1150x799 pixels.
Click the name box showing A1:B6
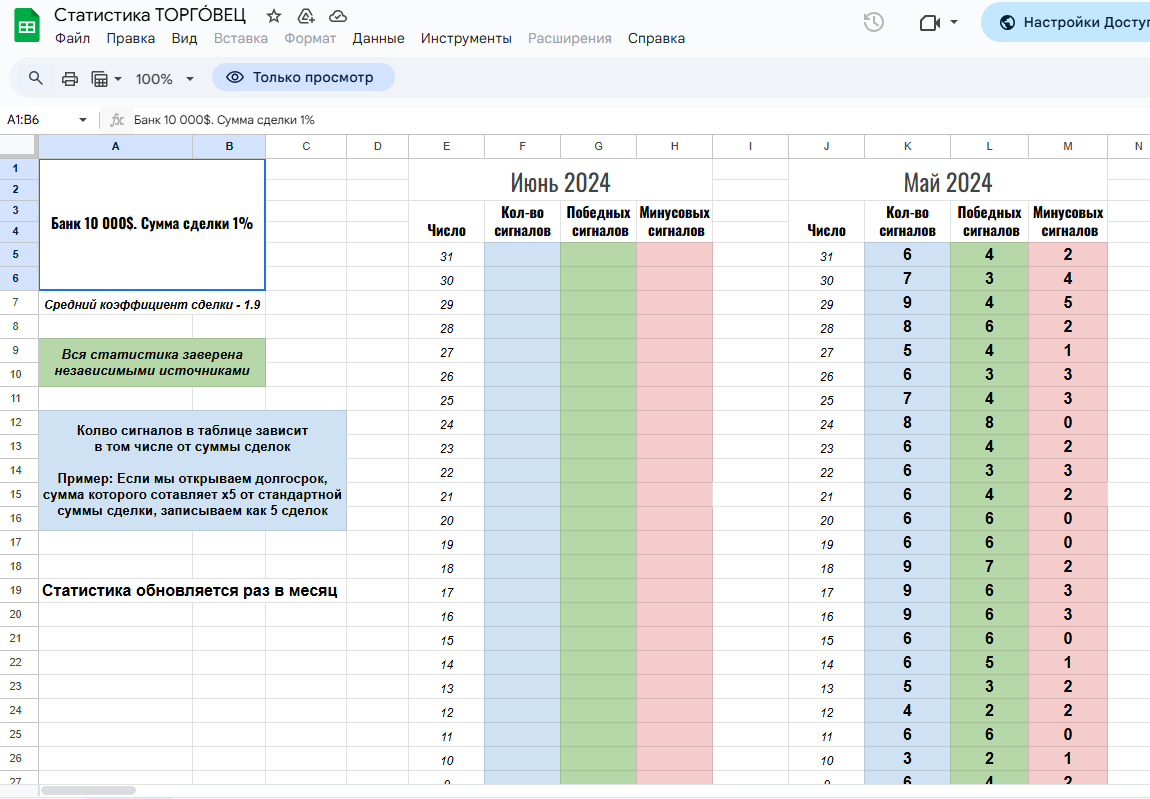(38, 120)
